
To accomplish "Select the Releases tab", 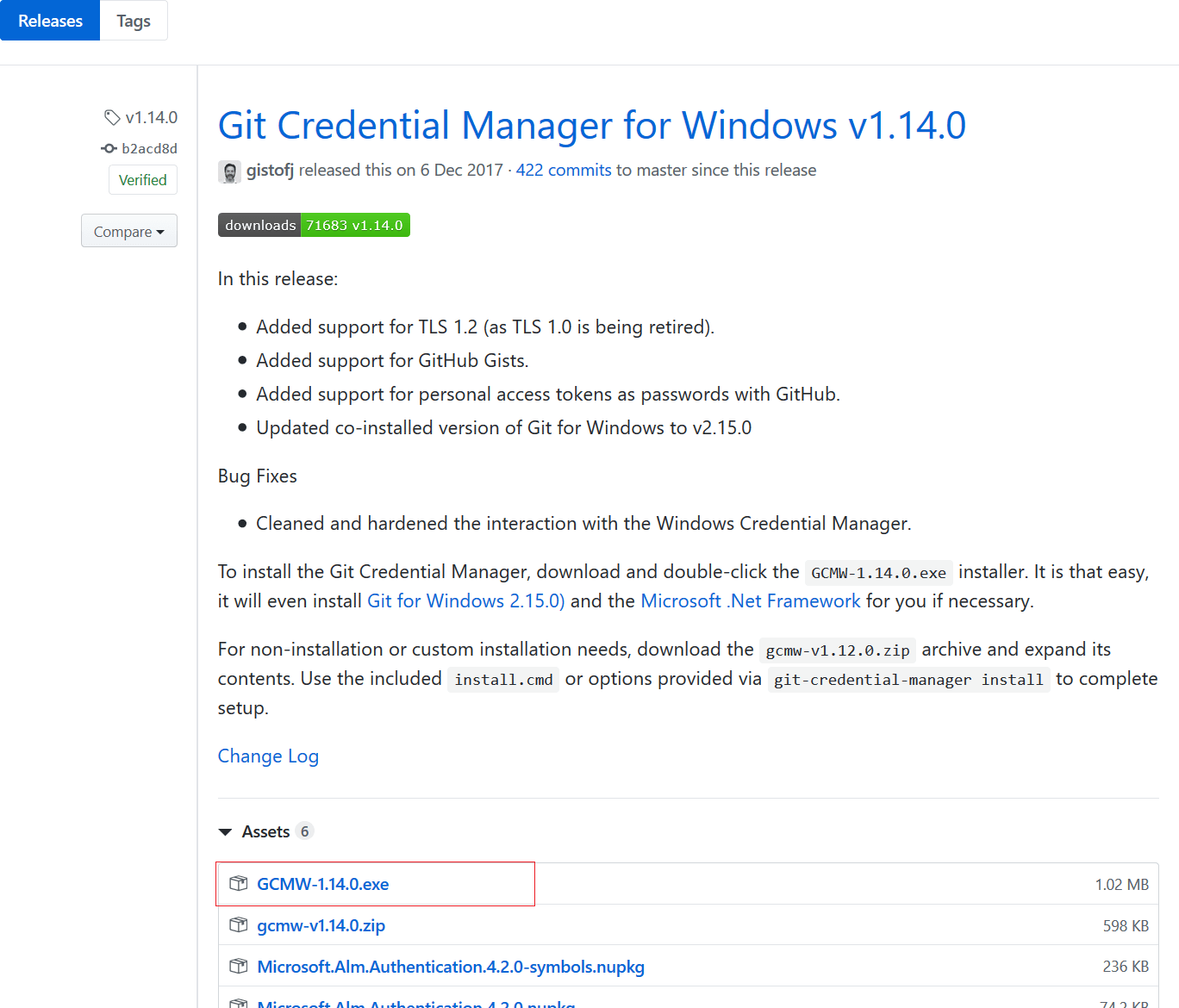I will [x=50, y=21].
